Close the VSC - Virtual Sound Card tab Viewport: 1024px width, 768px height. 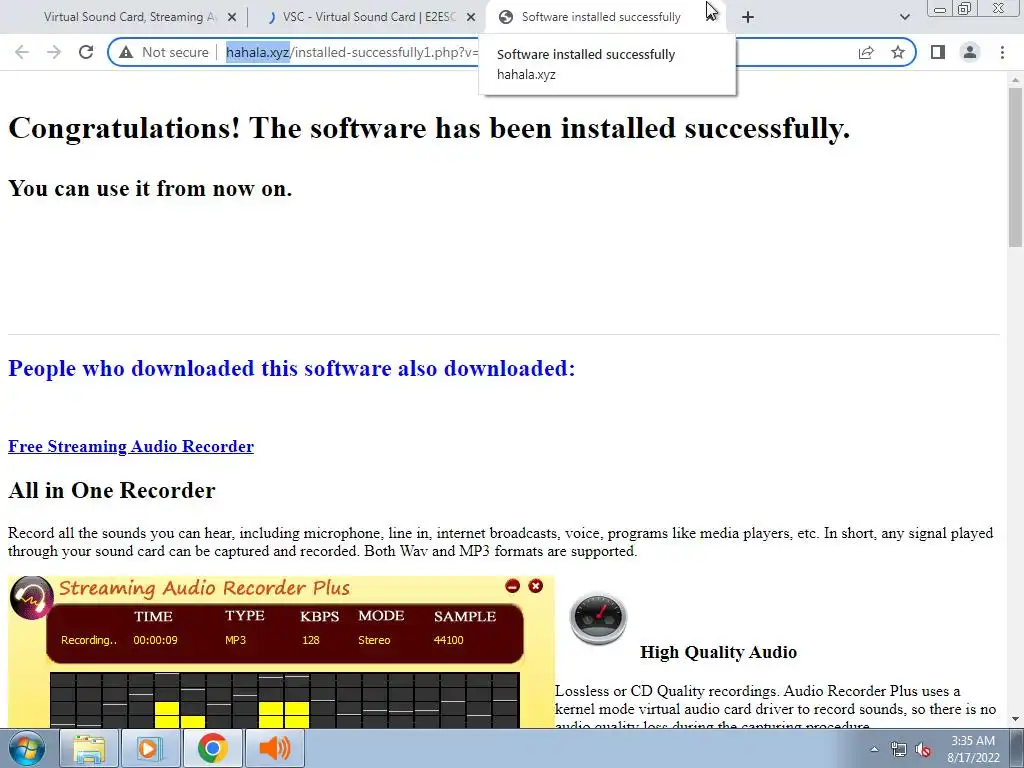point(471,17)
